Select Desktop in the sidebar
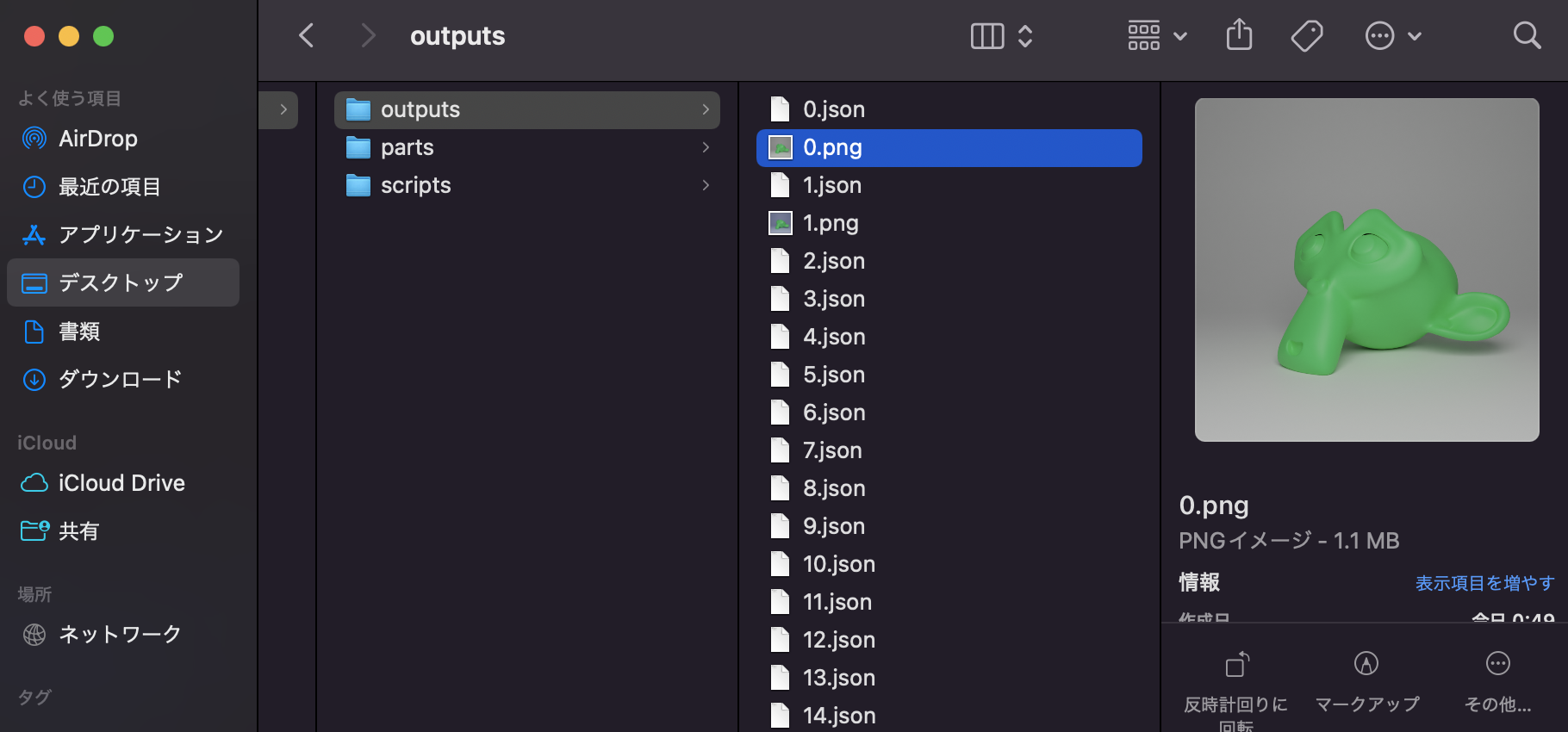The image size is (1568, 732). click(121, 282)
